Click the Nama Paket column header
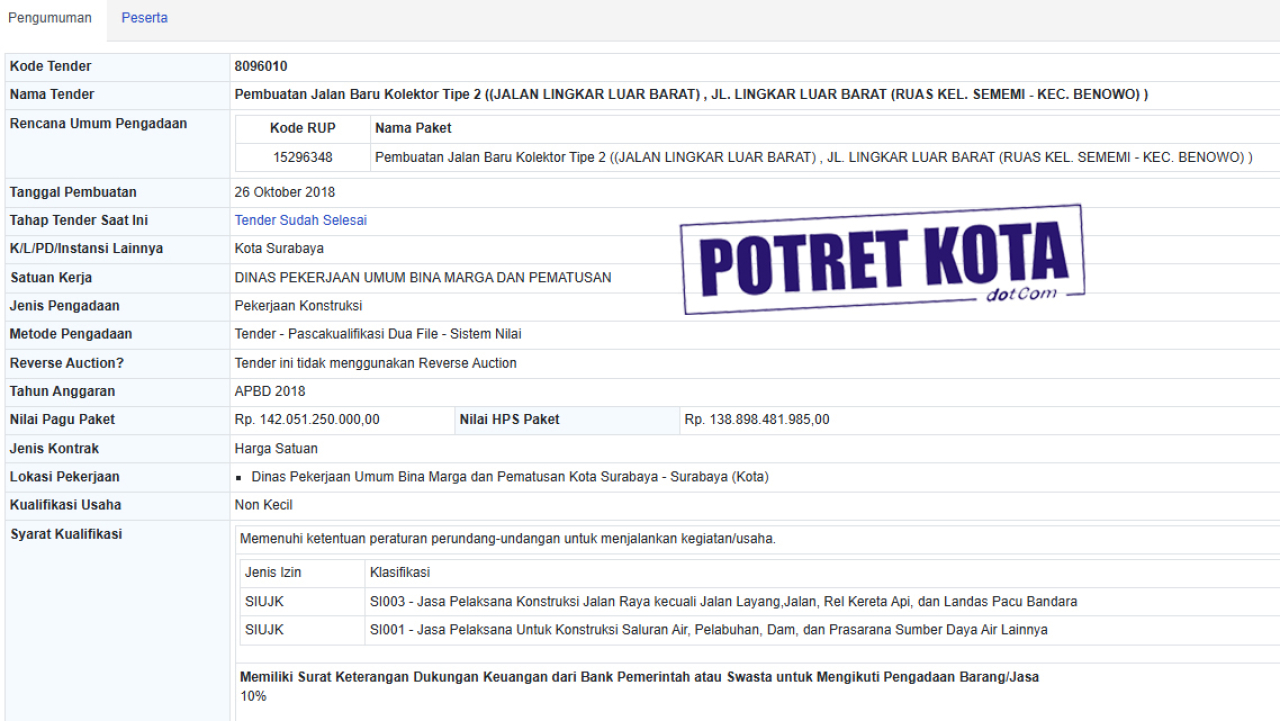 (x=413, y=128)
